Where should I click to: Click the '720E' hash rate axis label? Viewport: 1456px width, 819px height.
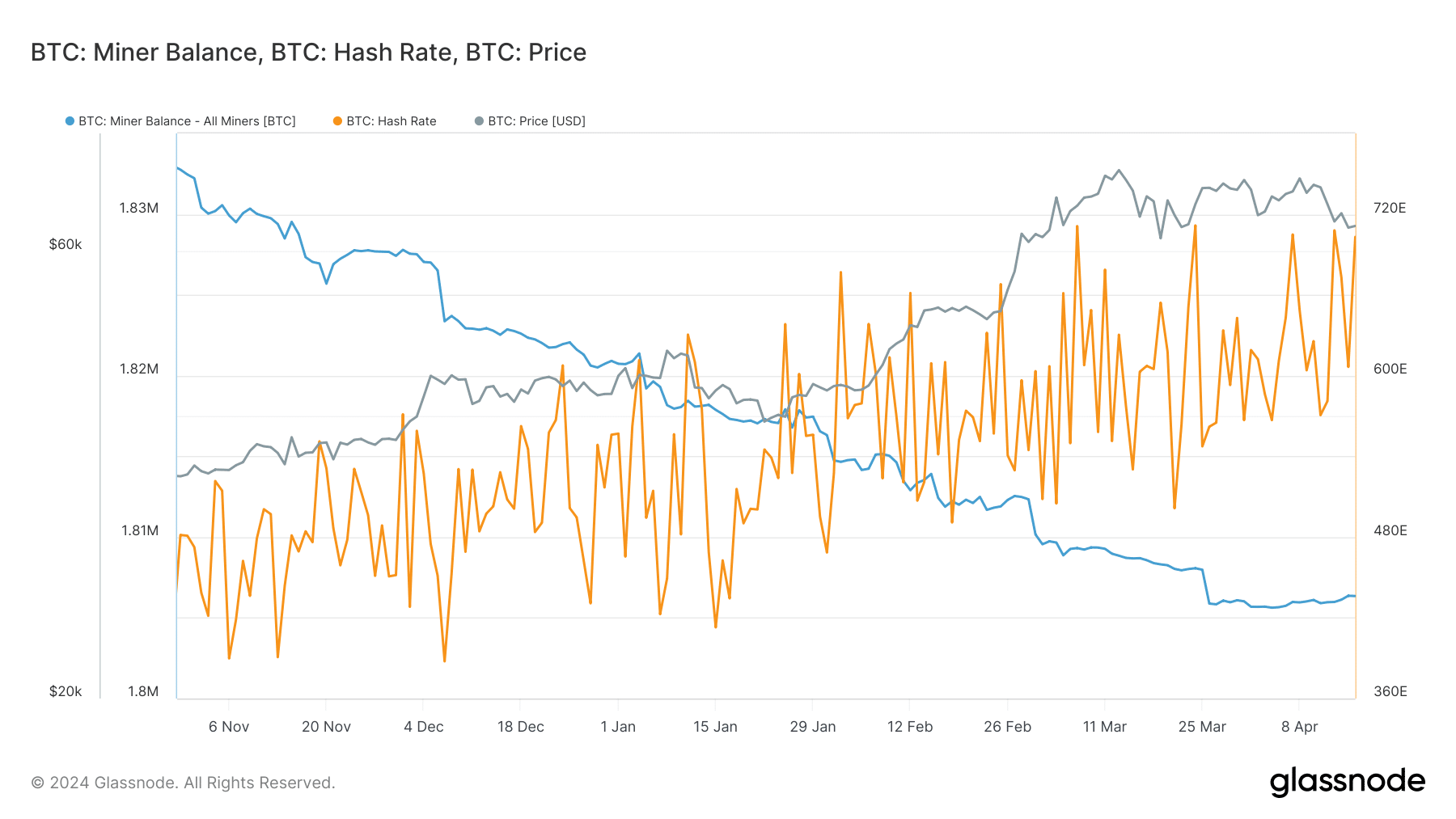coord(1390,209)
